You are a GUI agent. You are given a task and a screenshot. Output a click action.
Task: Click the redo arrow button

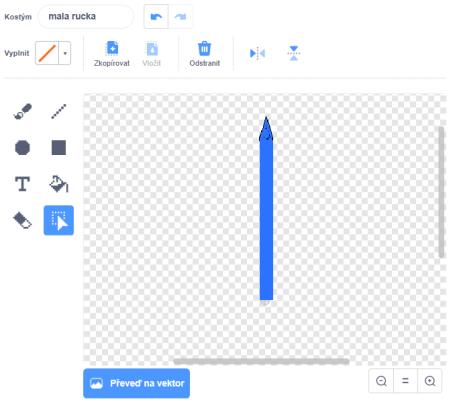click(x=180, y=16)
